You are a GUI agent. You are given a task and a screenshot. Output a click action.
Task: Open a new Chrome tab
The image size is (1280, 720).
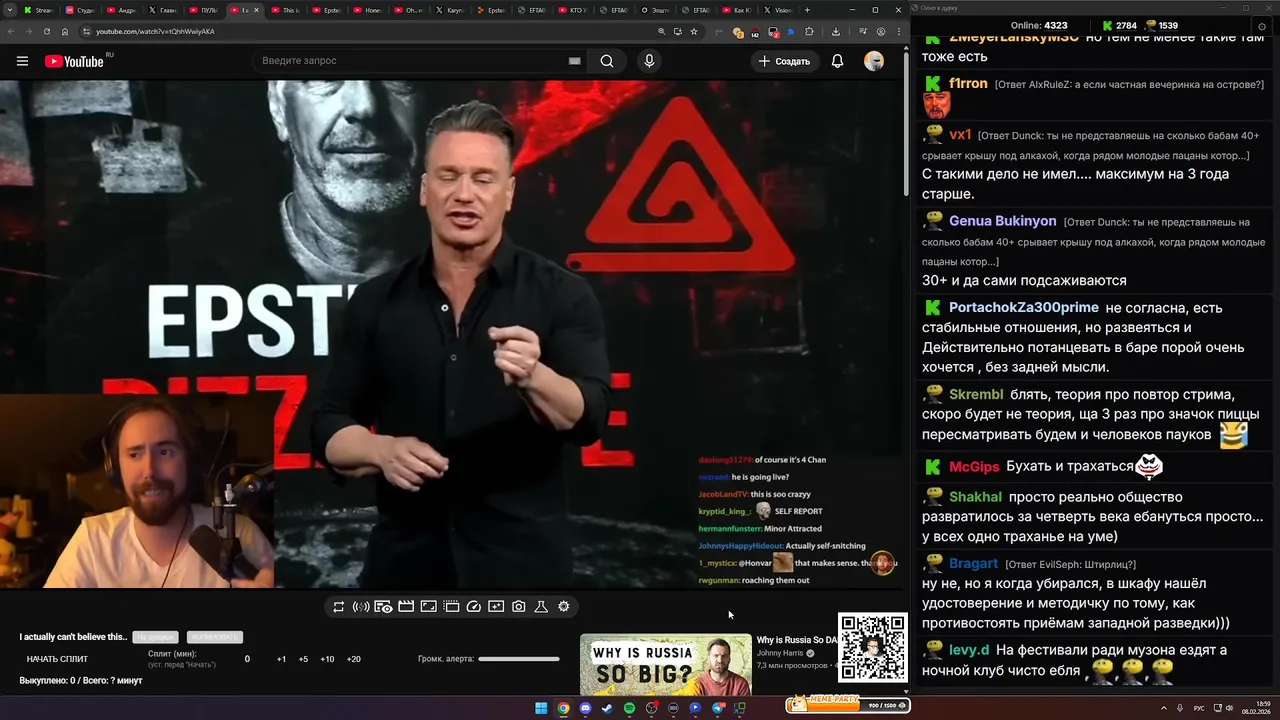[807, 10]
